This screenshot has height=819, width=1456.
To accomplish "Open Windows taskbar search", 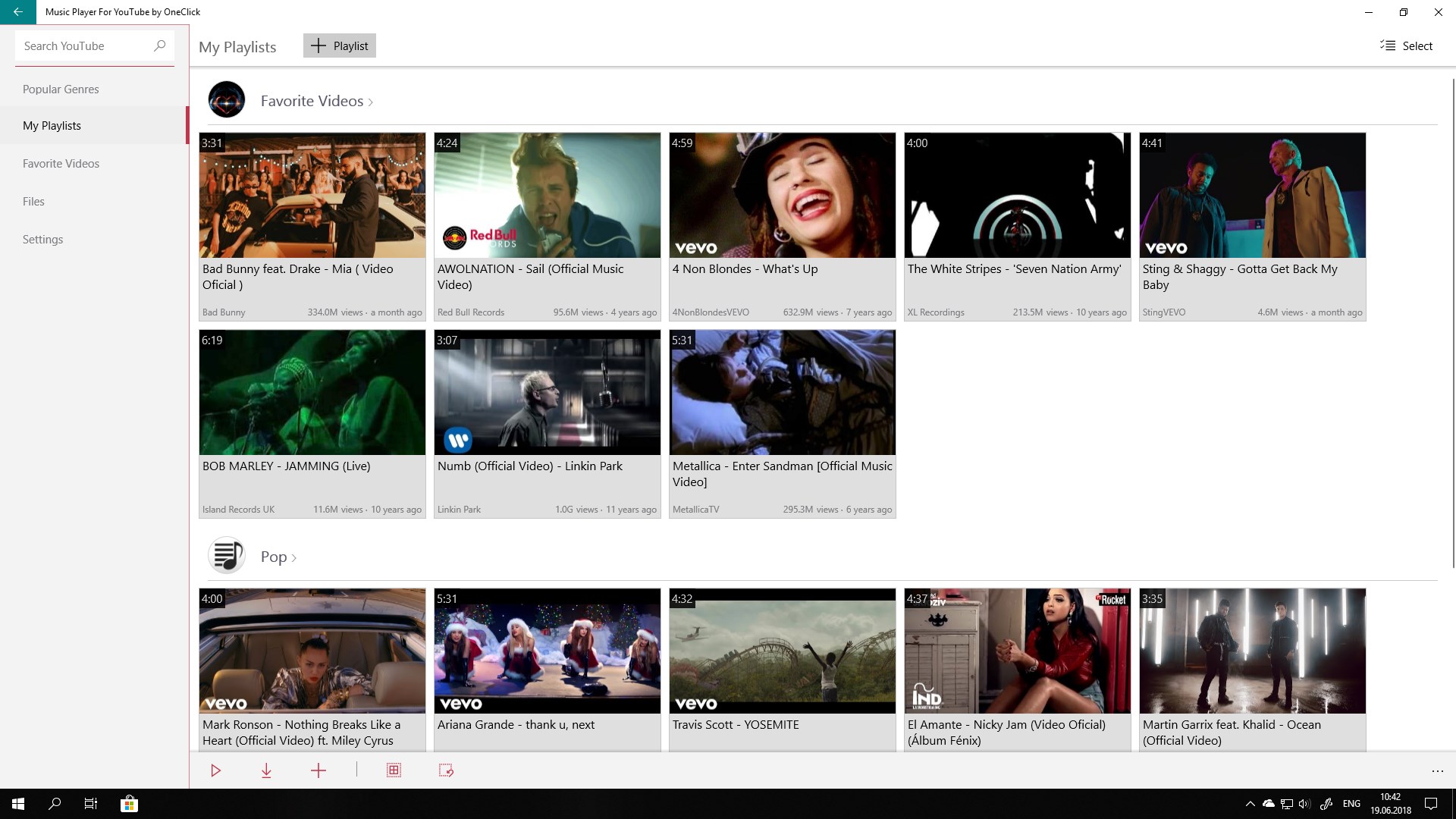I will point(55,804).
